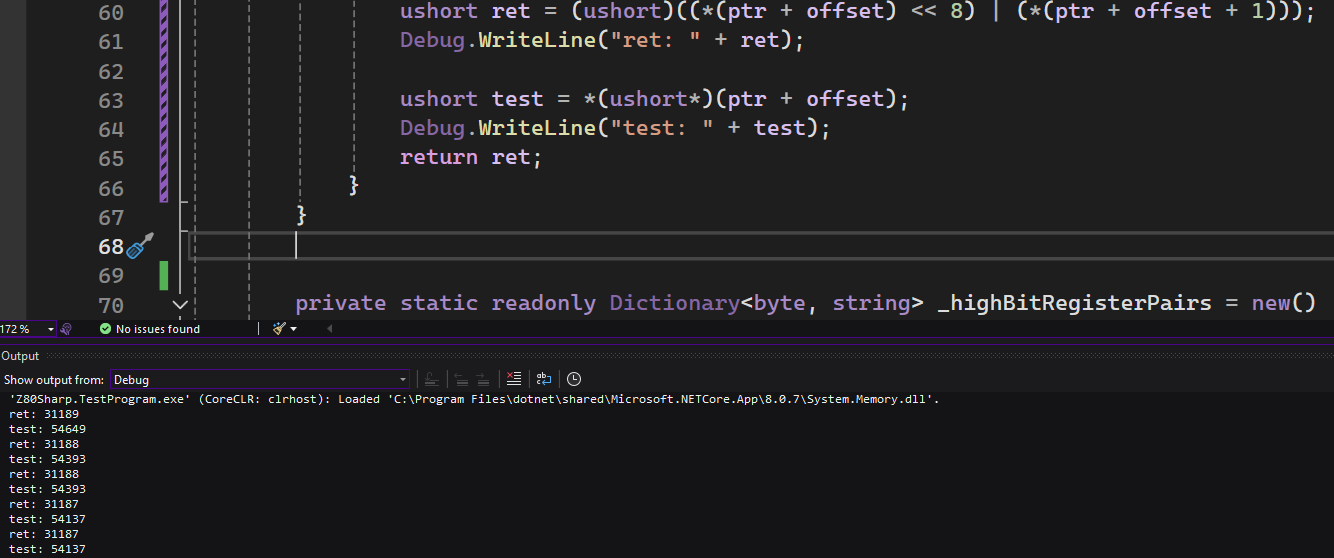This screenshot has height=558, width=1334.
Task: Go to previous message in Output toolbar
Action: (461, 379)
